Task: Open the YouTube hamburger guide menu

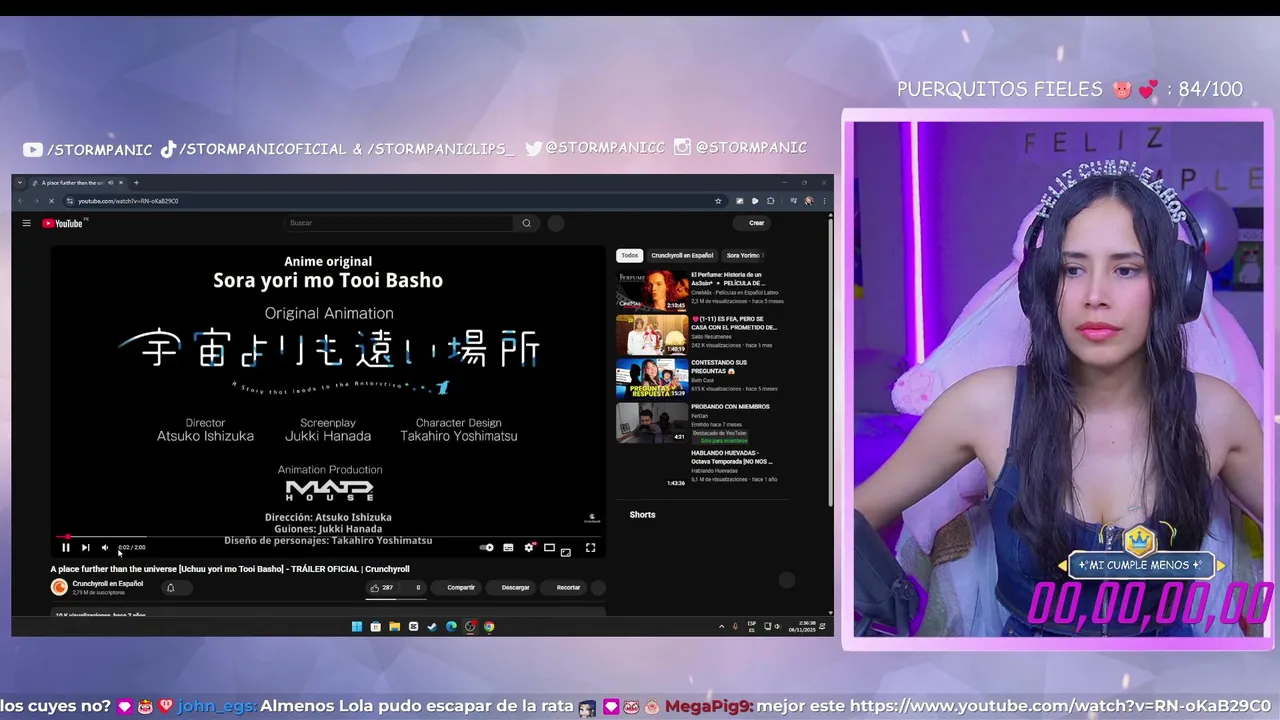Action: (x=27, y=223)
